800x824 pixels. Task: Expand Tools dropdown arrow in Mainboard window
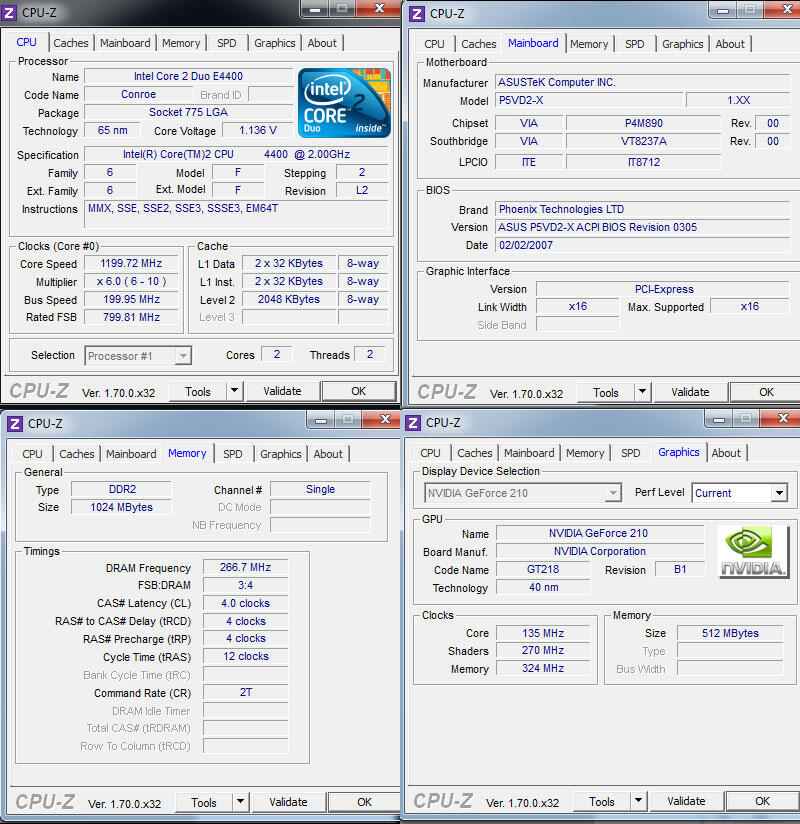pyautogui.click(x=642, y=392)
